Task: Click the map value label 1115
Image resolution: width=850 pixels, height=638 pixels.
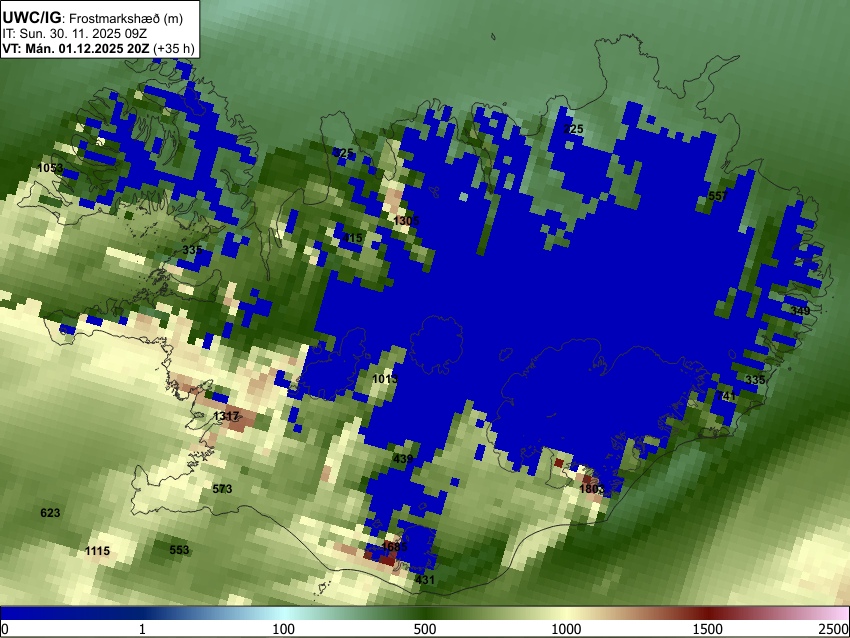Action: 98,551
